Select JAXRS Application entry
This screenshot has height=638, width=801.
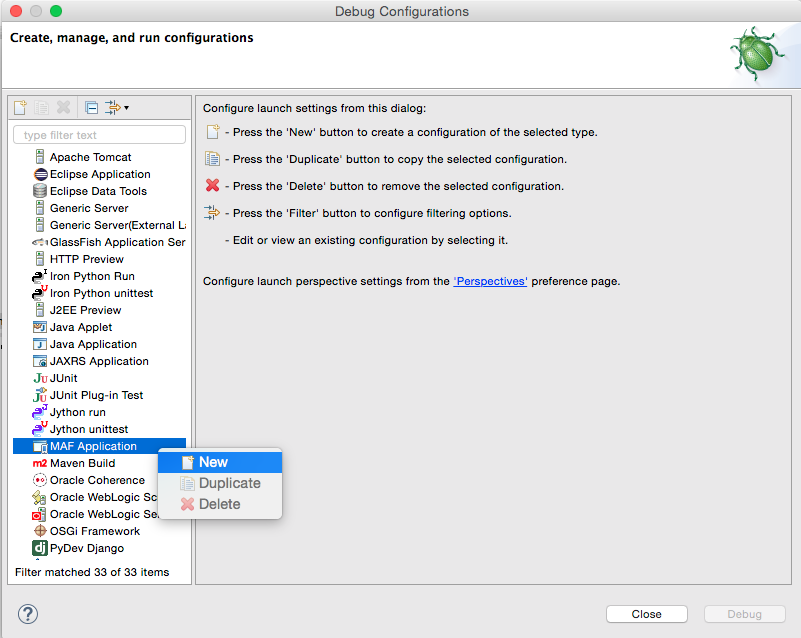click(x=99, y=361)
